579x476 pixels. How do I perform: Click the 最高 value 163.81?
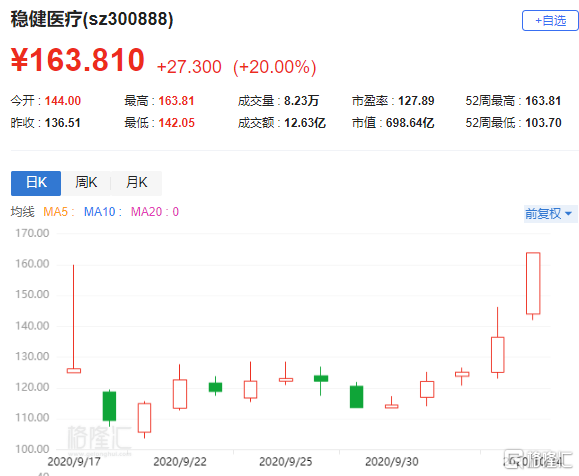click(x=177, y=101)
